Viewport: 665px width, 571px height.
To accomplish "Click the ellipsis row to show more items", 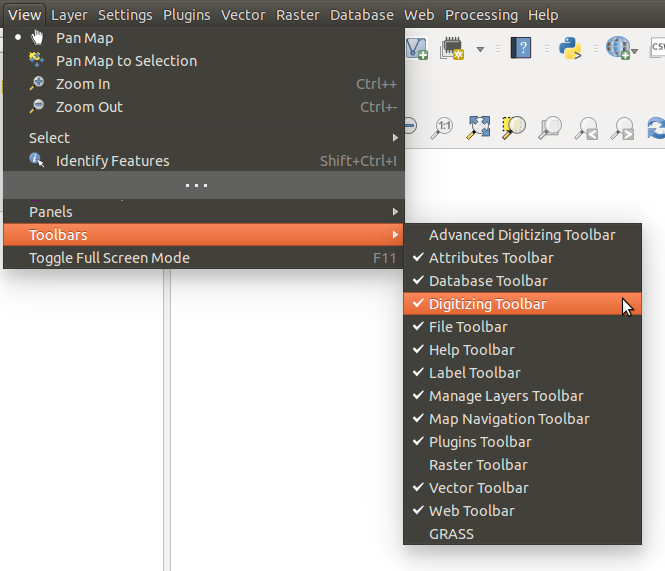I will 196,185.
